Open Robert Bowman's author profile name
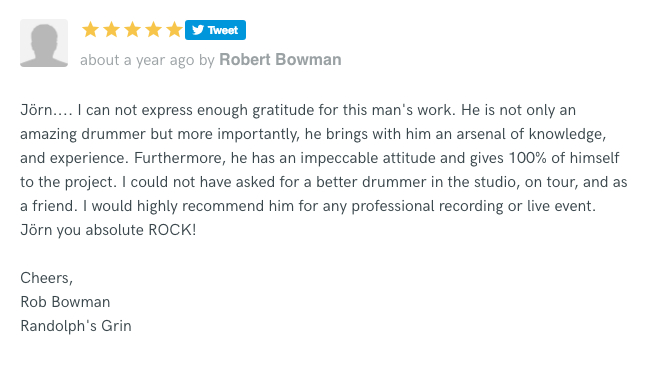Viewport: 654px width, 382px height. tap(280, 60)
